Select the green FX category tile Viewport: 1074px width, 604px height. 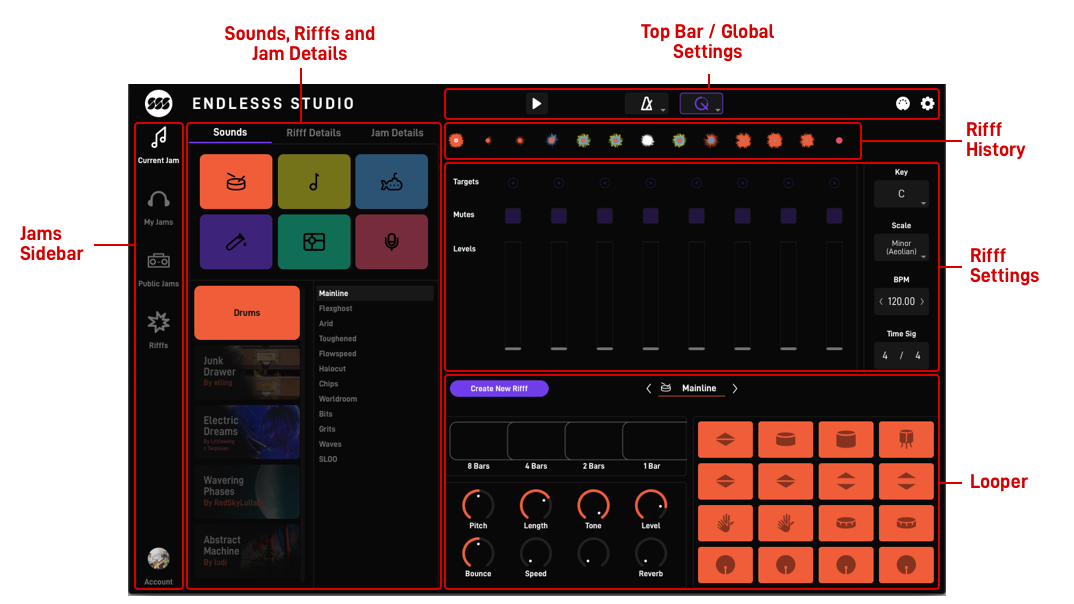pos(314,242)
